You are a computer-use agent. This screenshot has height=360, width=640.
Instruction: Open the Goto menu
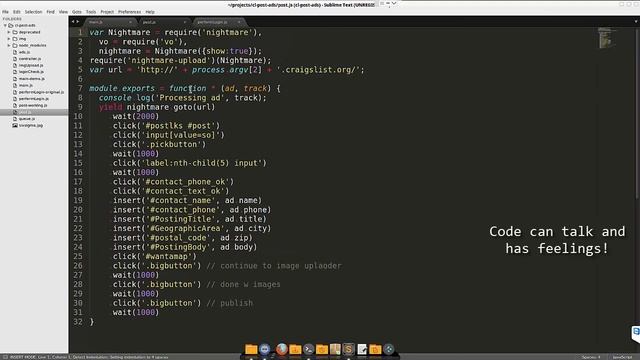click(77, 12)
